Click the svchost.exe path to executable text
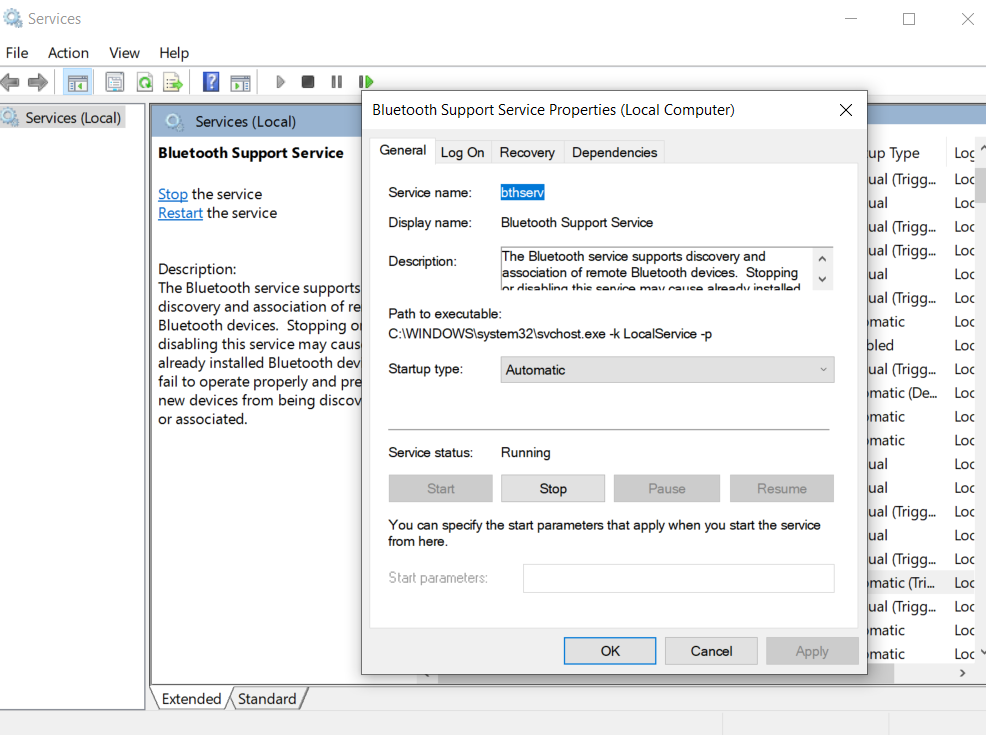Image resolution: width=986 pixels, height=735 pixels. (x=550, y=334)
